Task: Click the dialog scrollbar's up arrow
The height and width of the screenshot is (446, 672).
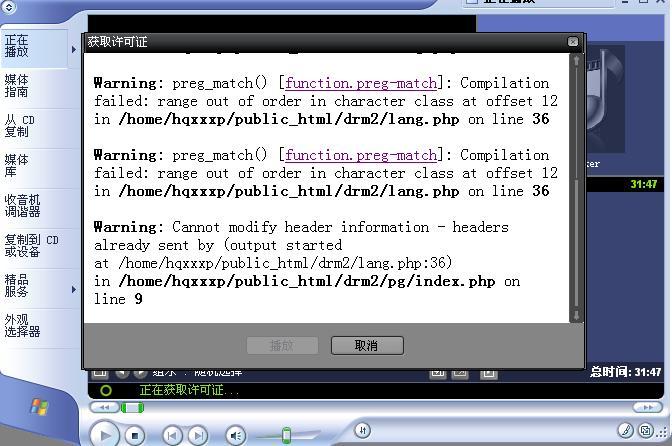Action: (x=576, y=60)
